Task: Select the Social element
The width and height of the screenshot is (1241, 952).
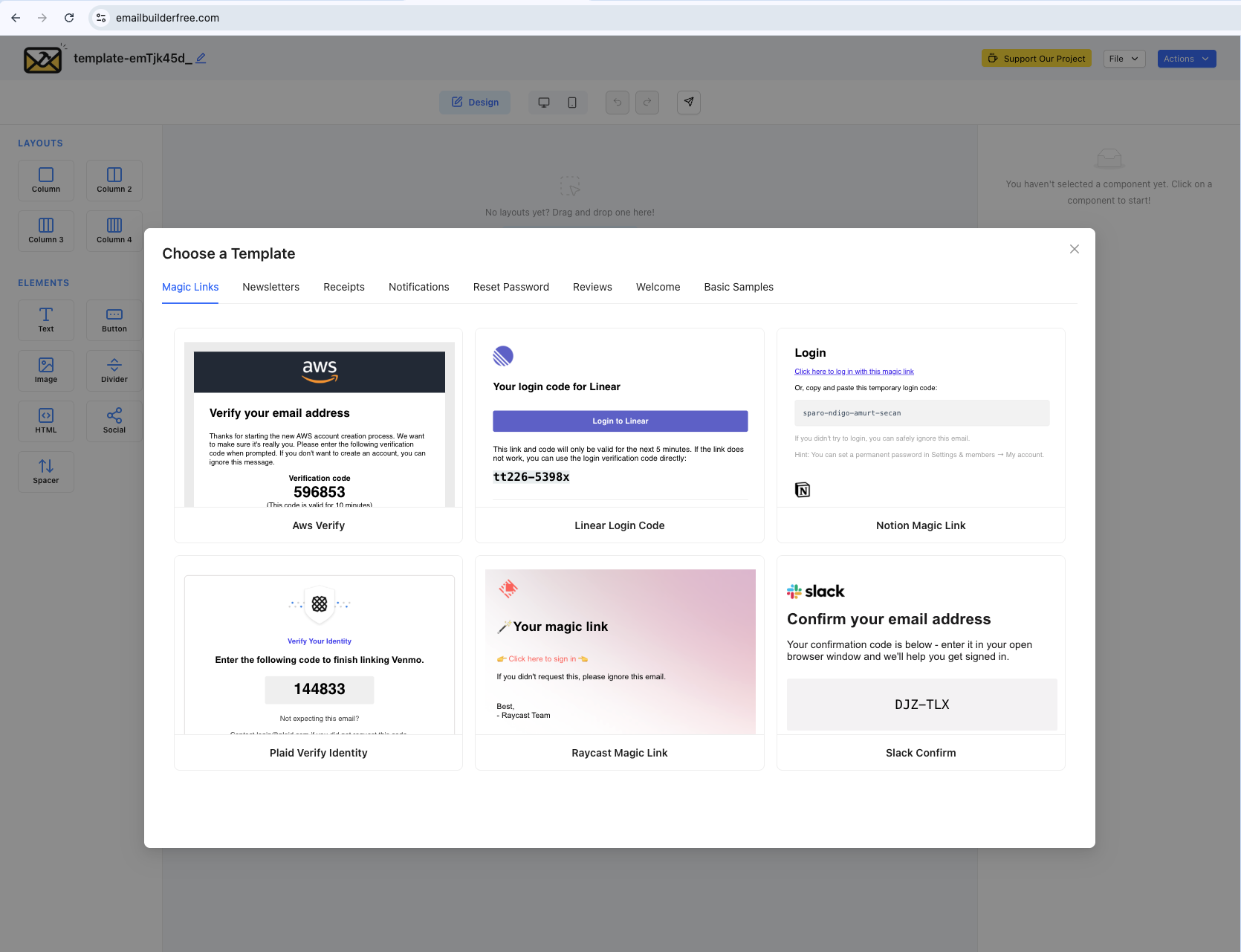Action: tap(114, 421)
